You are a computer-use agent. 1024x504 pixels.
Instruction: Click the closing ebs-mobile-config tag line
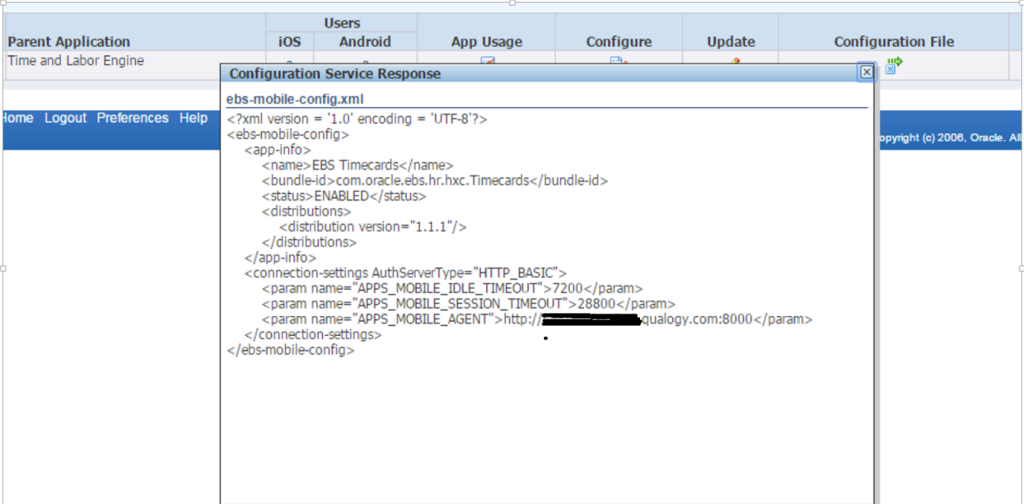pyautogui.click(x=291, y=350)
